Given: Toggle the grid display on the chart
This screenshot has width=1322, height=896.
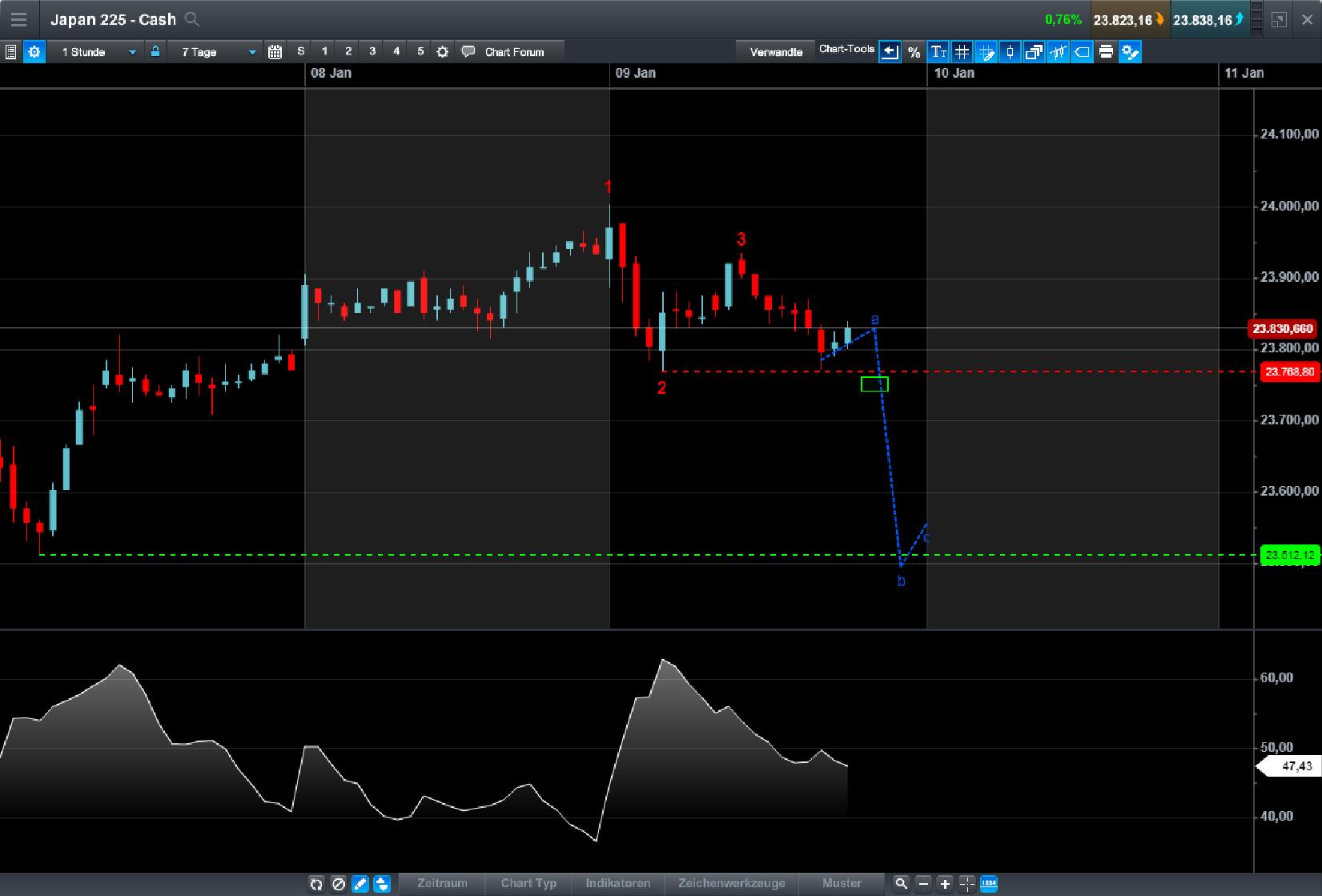Looking at the screenshot, I should [x=961, y=51].
